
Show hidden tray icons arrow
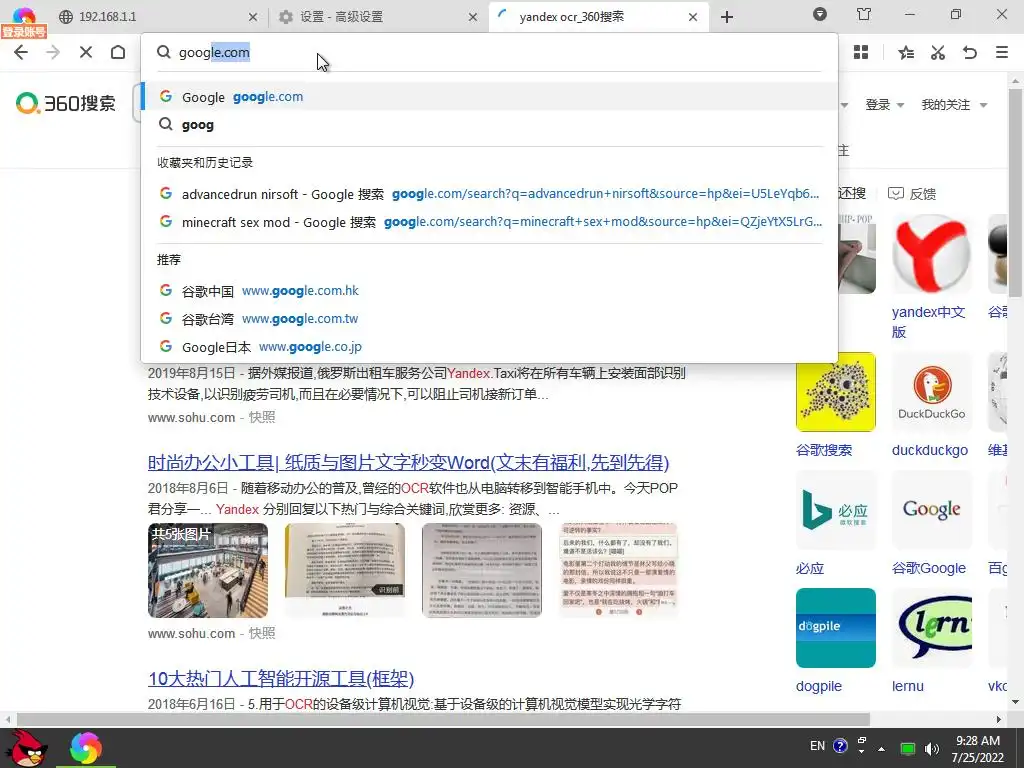coord(882,748)
